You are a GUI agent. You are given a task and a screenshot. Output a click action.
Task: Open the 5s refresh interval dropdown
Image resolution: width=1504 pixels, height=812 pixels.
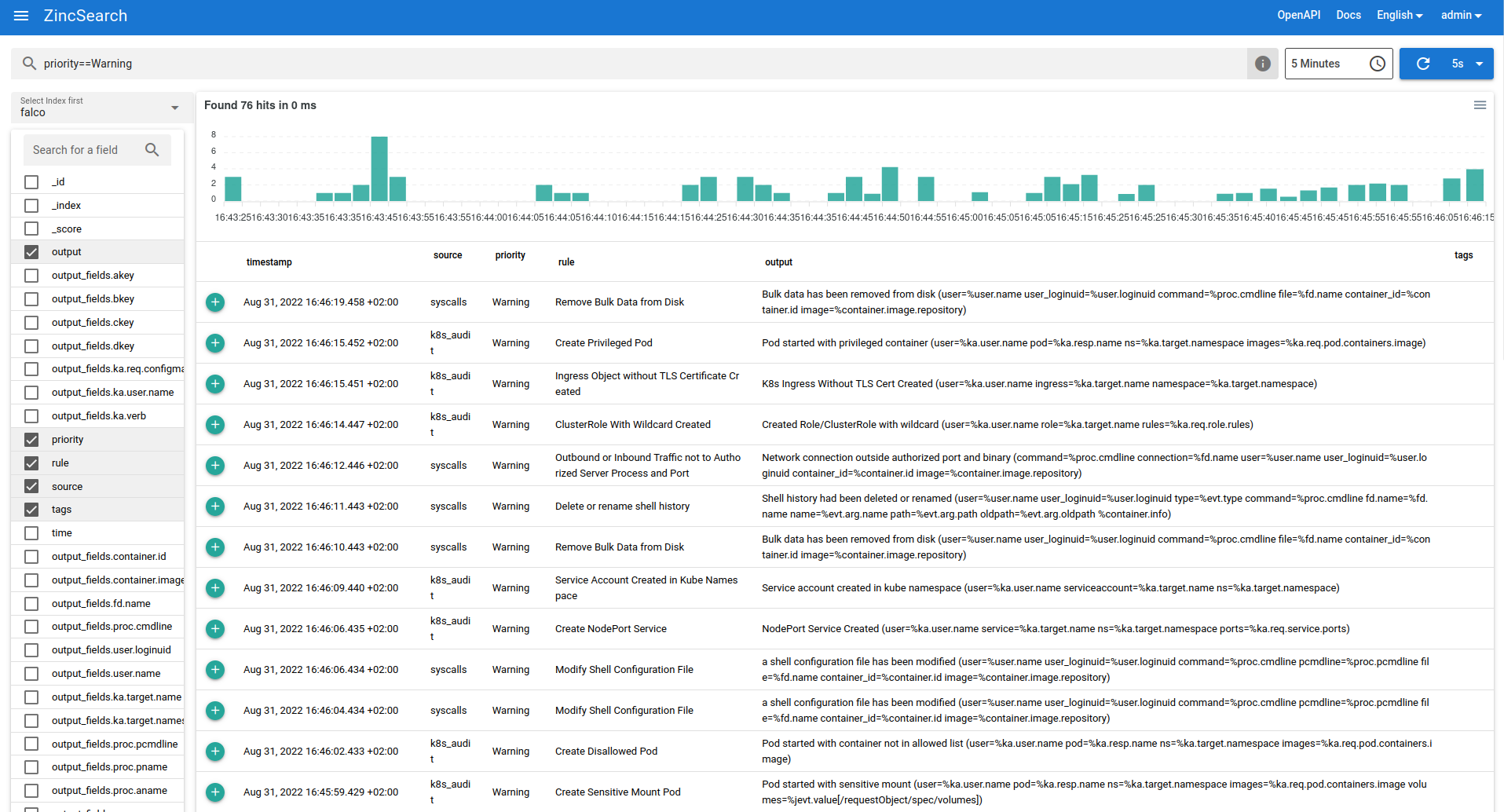tap(1467, 64)
